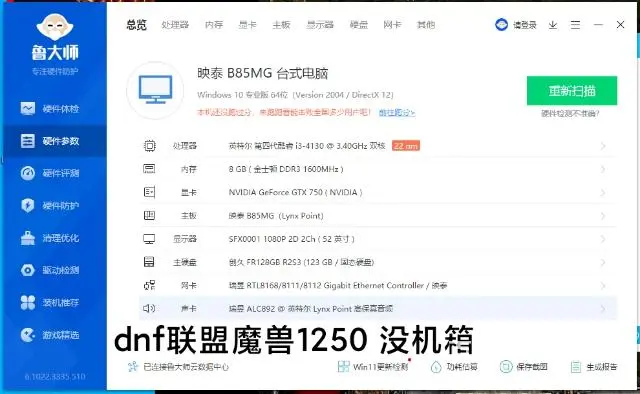Click the B85MG (Lynx Point) text
640x394 pixels.
pos(276,216)
